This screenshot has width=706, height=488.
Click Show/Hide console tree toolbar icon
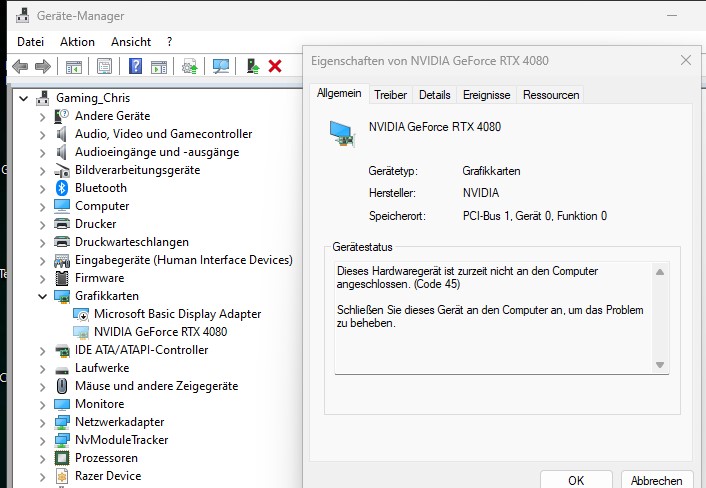tap(74, 67)
